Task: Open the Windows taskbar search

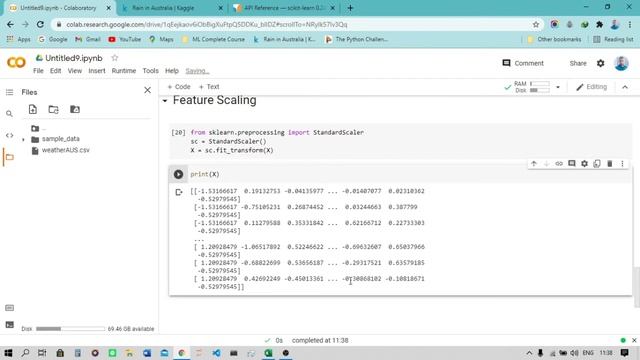Action: tap(25, 353)
